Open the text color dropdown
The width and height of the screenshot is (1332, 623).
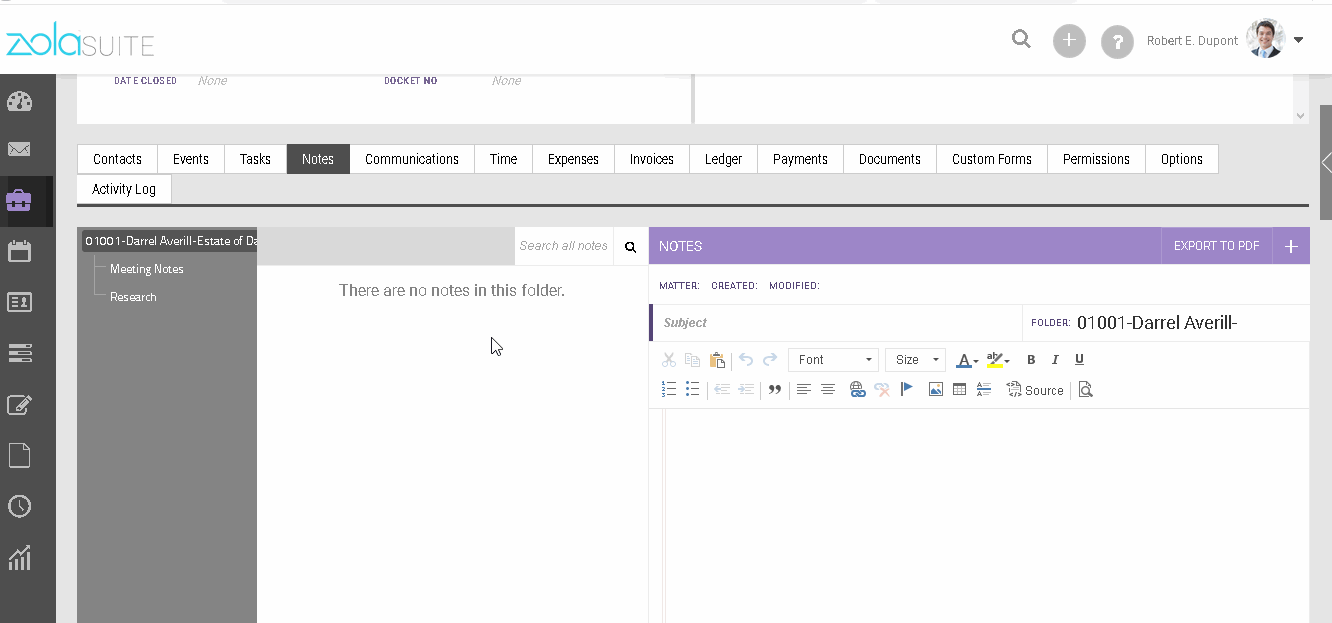[967, 360]
